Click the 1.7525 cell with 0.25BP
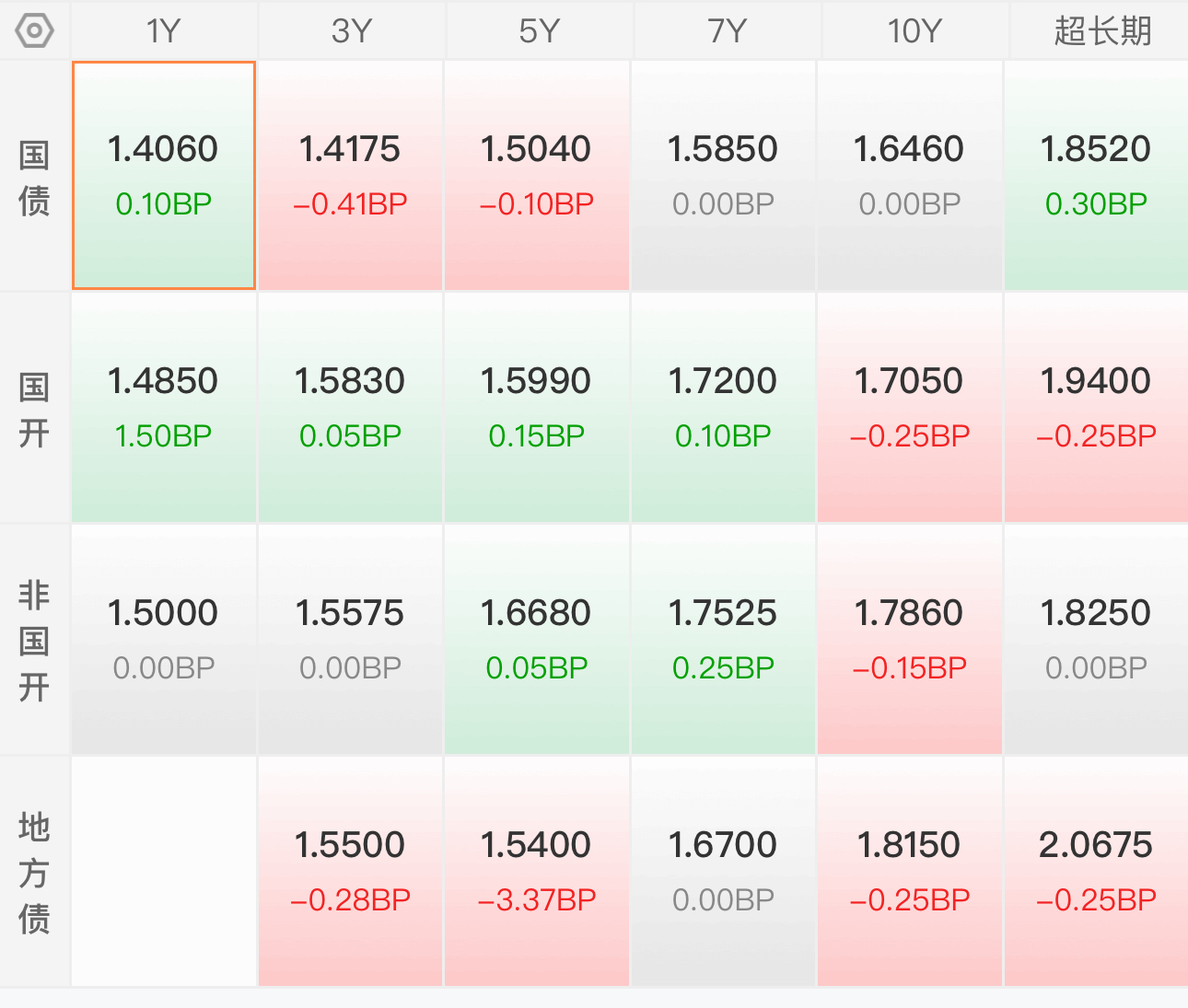 click(x=724, y=640)
